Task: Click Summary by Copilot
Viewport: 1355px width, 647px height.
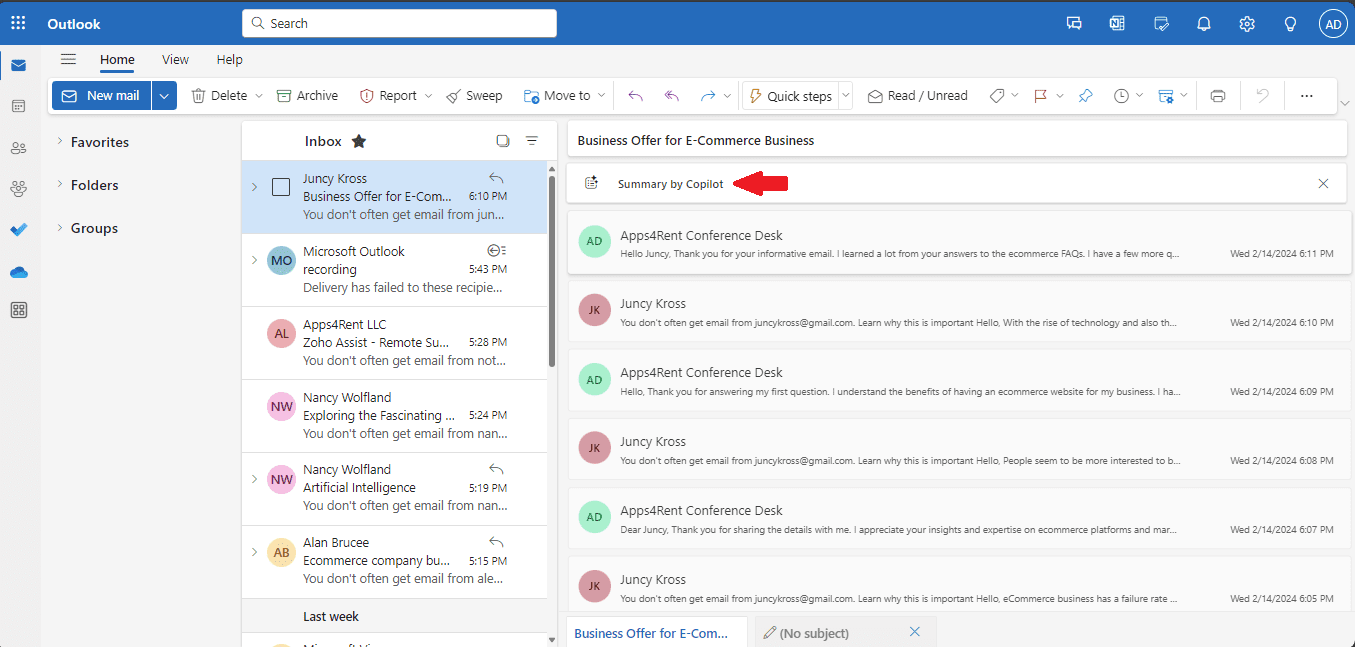Action: (670, 184)
